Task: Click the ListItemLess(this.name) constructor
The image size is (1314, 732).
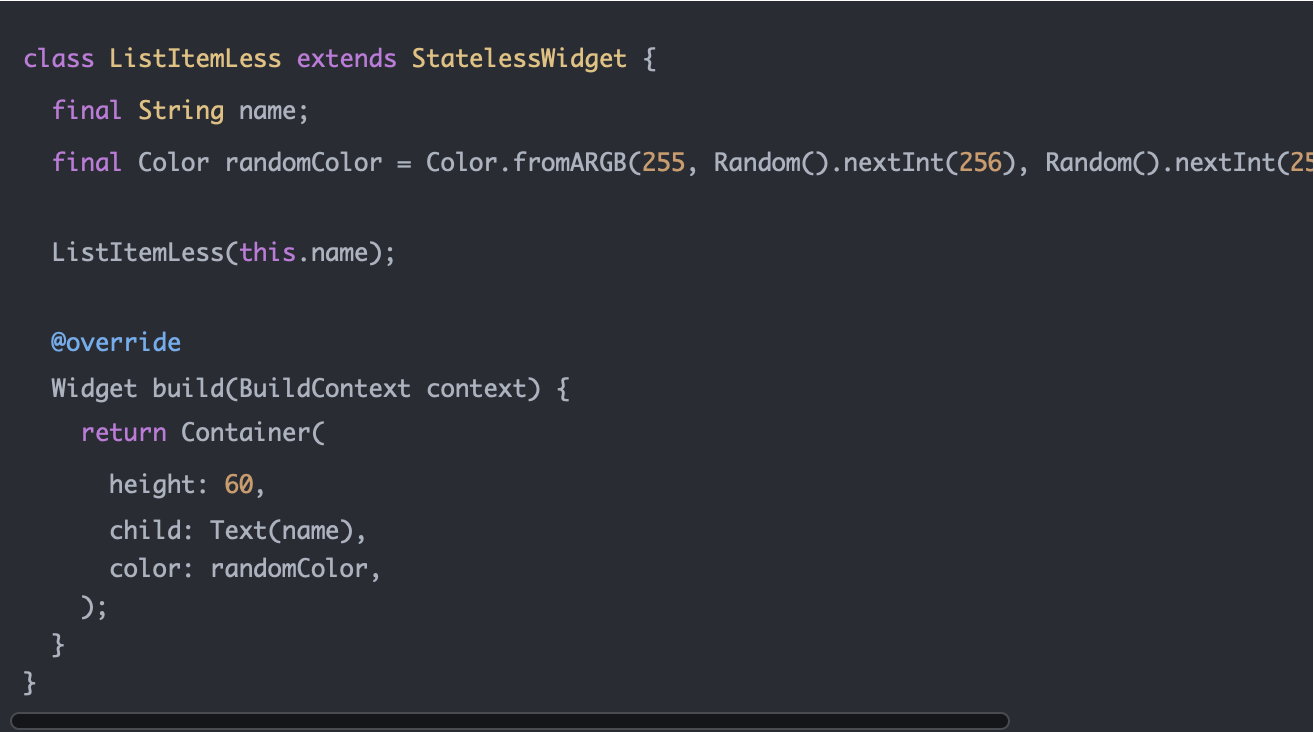Action: tap(224, 253)
